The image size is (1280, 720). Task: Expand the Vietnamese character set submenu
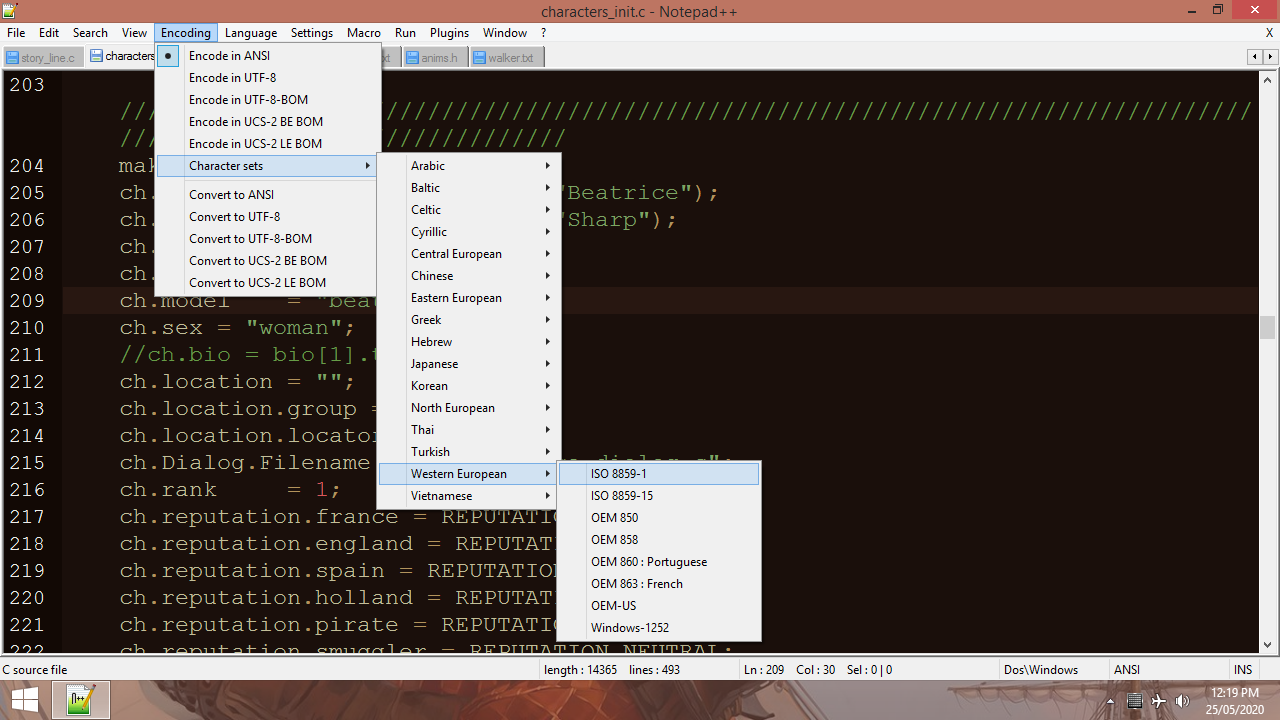tap(469, 496)
